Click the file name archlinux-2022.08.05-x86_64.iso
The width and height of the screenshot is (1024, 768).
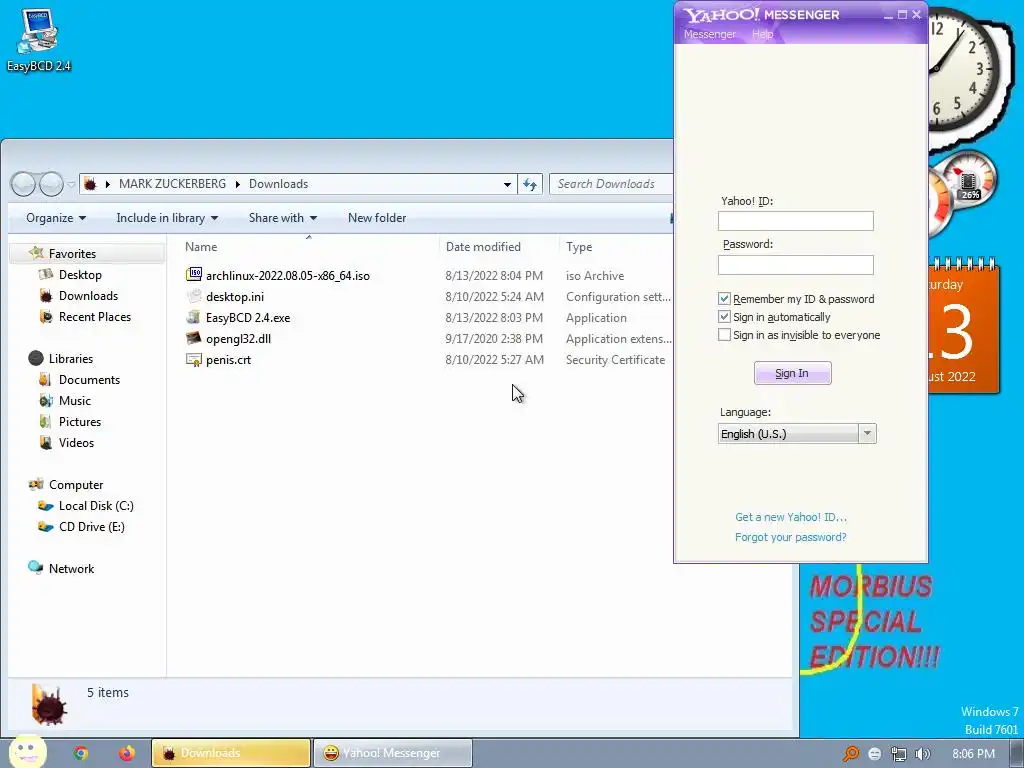287,276
